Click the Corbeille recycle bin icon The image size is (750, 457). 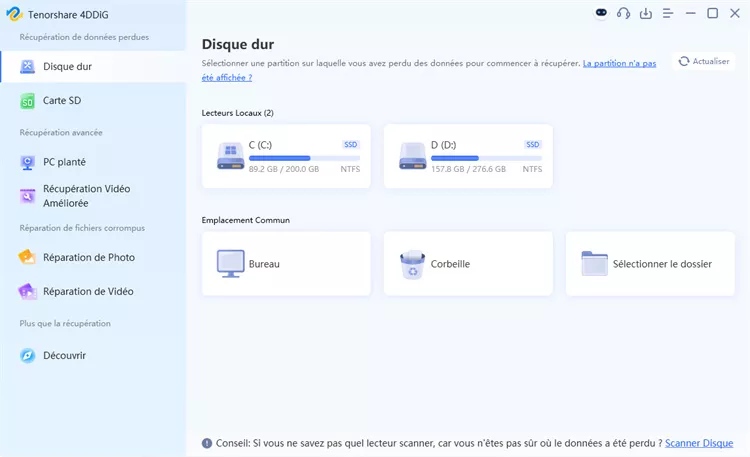412,264
